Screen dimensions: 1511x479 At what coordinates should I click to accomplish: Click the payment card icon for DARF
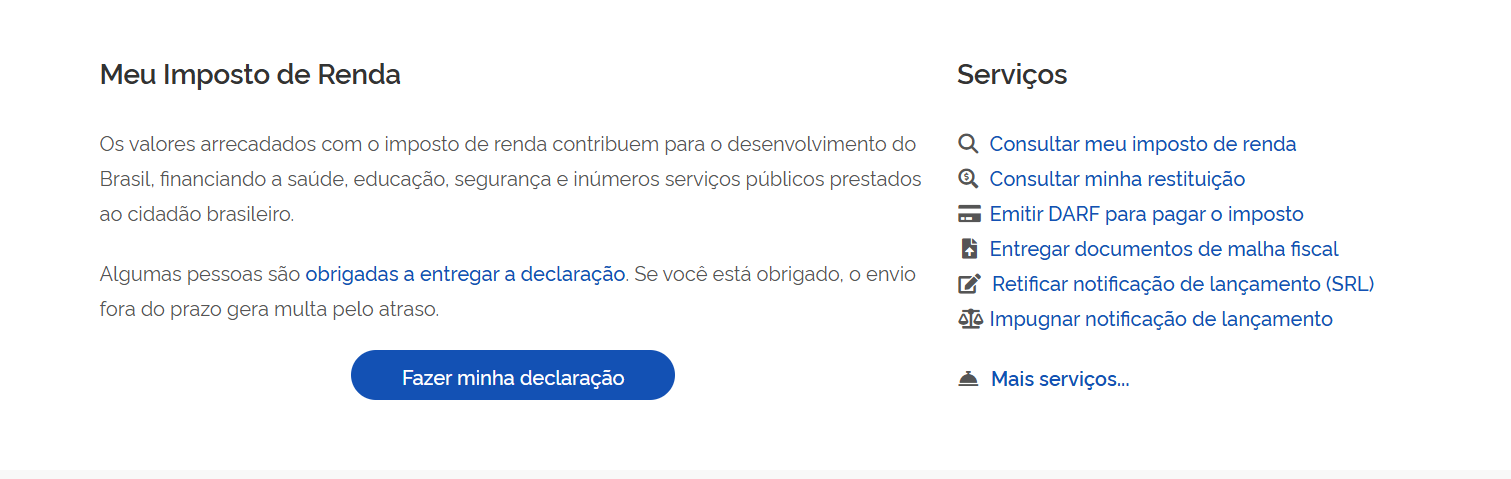click(968, 214)
